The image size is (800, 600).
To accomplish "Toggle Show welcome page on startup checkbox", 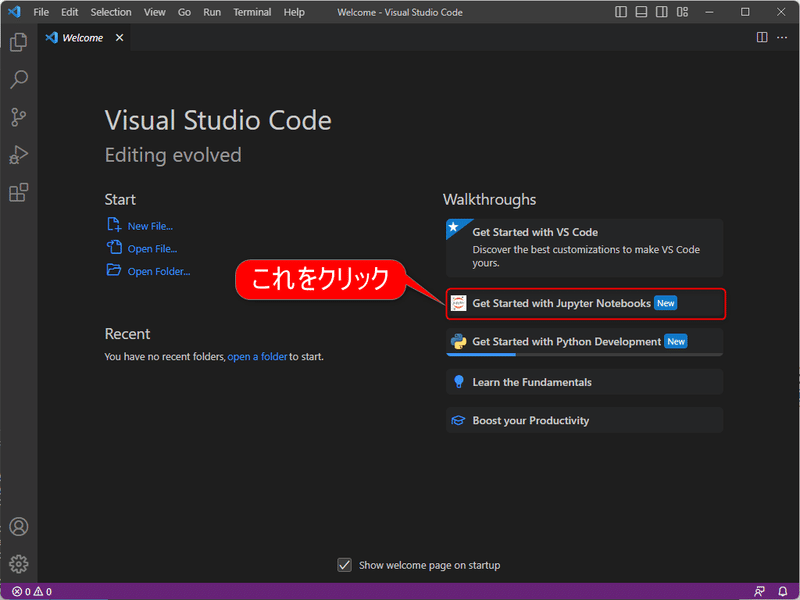I will pos(344,565).
